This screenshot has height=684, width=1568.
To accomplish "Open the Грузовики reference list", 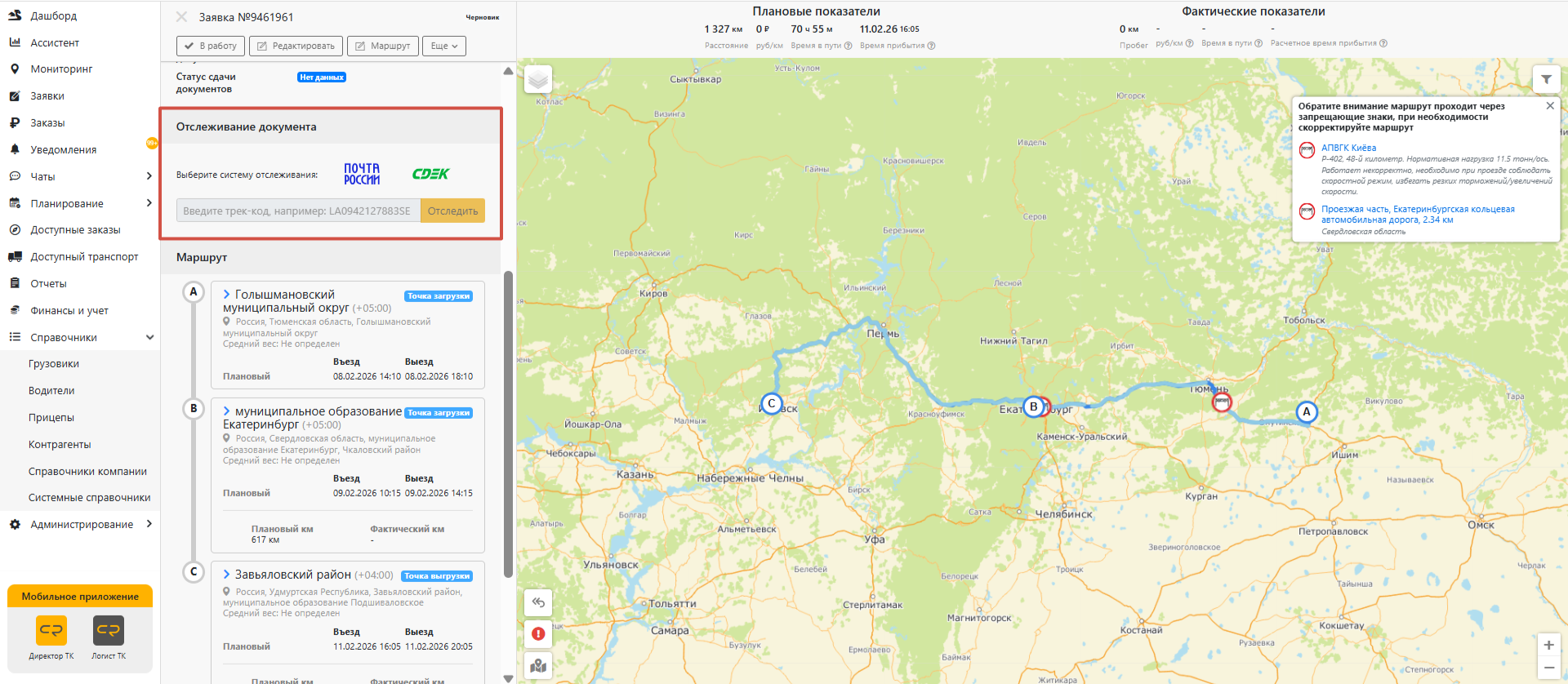I will [54, 364].
